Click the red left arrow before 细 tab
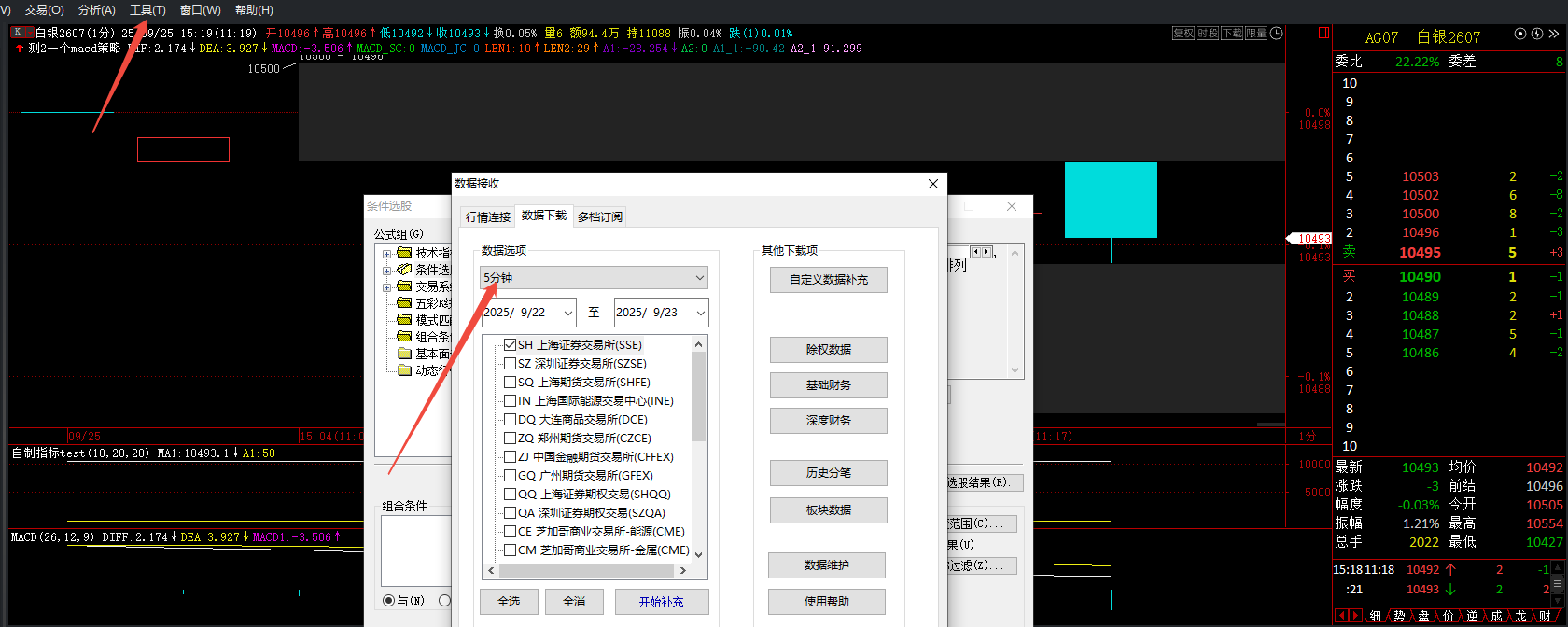 coord(1342,616)
